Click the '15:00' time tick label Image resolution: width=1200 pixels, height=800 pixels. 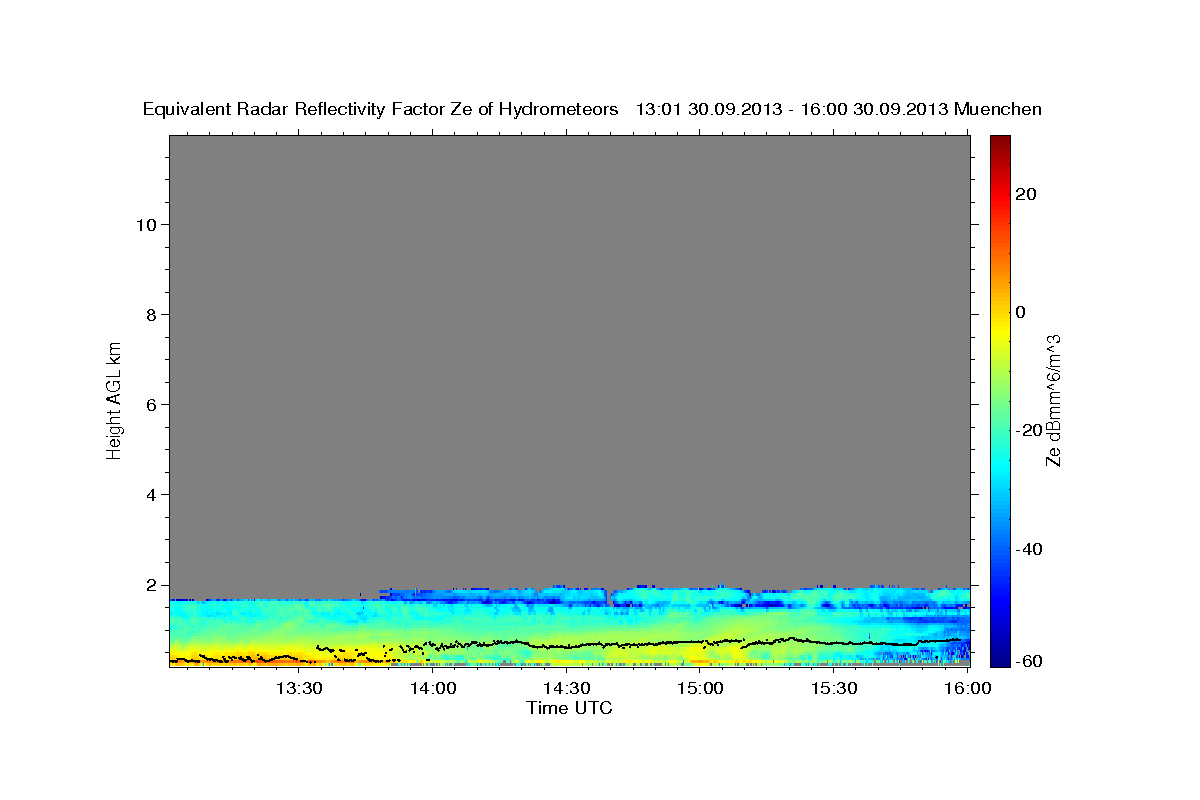pyautogui.click(x=701, y=688)
